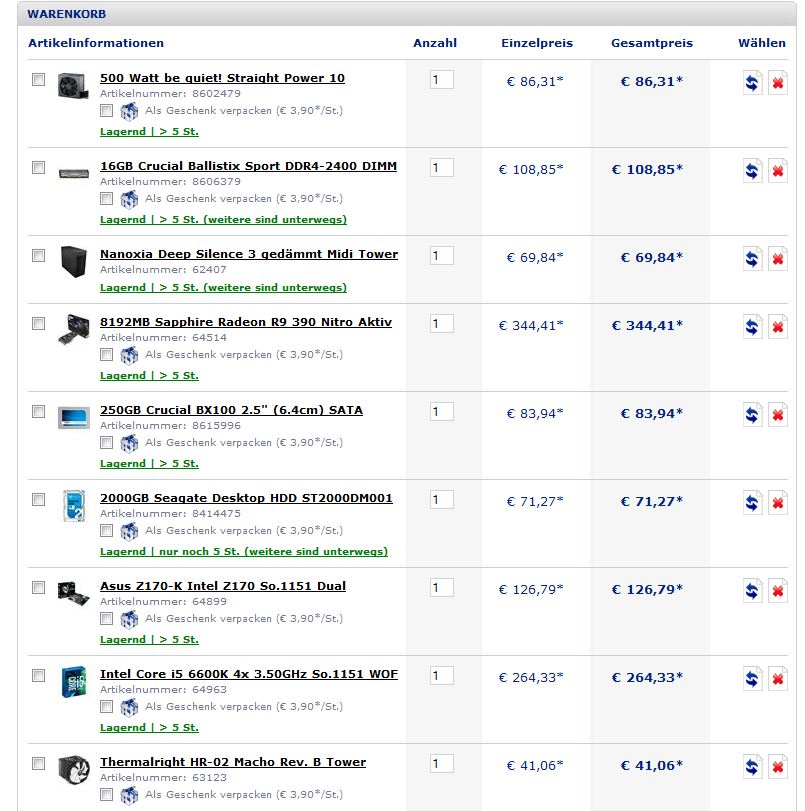805x811 pixels.
Task: Click the Seagate HDD stock availability link
Action: (243, 551)
